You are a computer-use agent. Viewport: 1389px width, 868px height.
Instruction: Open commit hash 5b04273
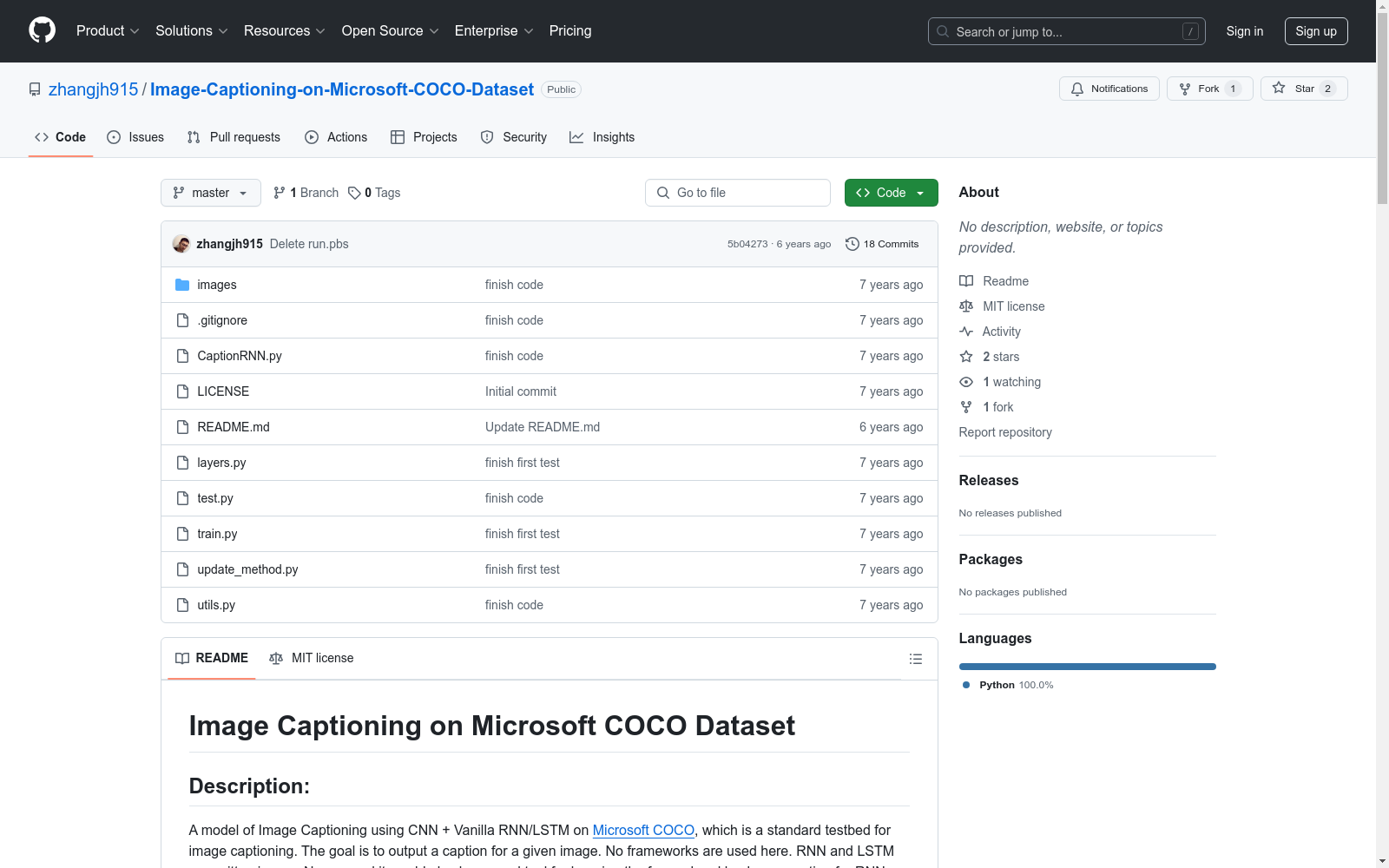point(747,244)
